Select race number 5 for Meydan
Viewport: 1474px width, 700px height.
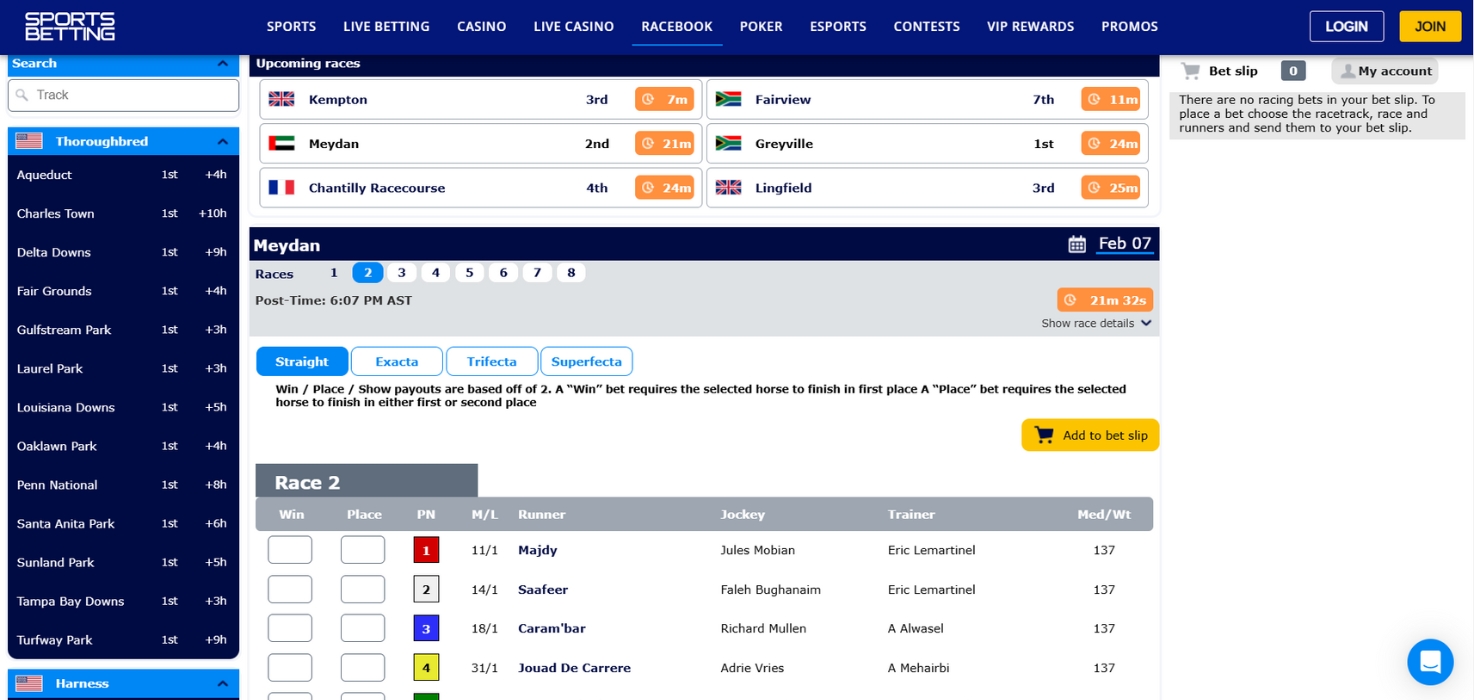[469, 273]
